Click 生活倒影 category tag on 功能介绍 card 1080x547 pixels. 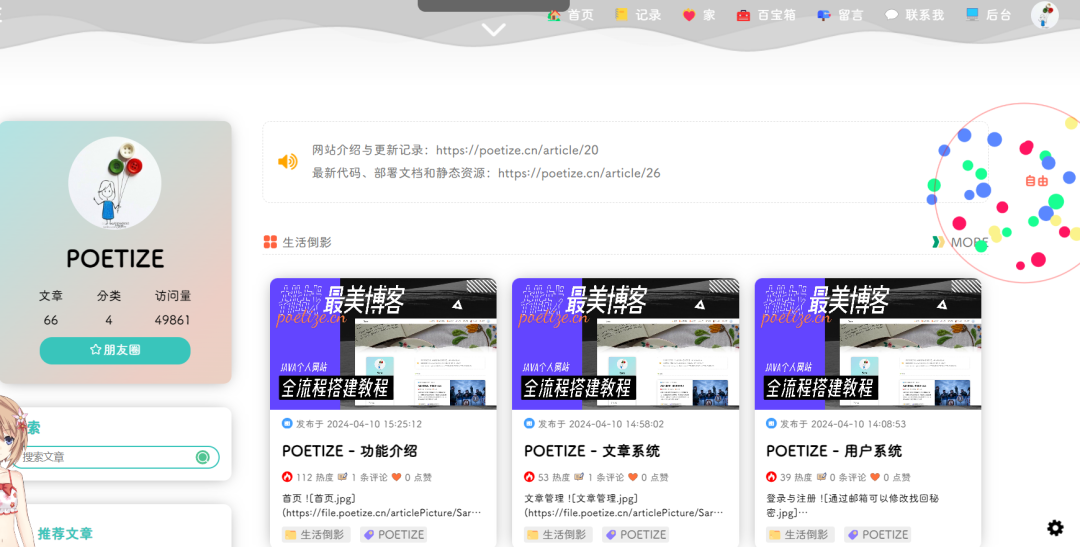pyautogui.click(x=316, y=535)
